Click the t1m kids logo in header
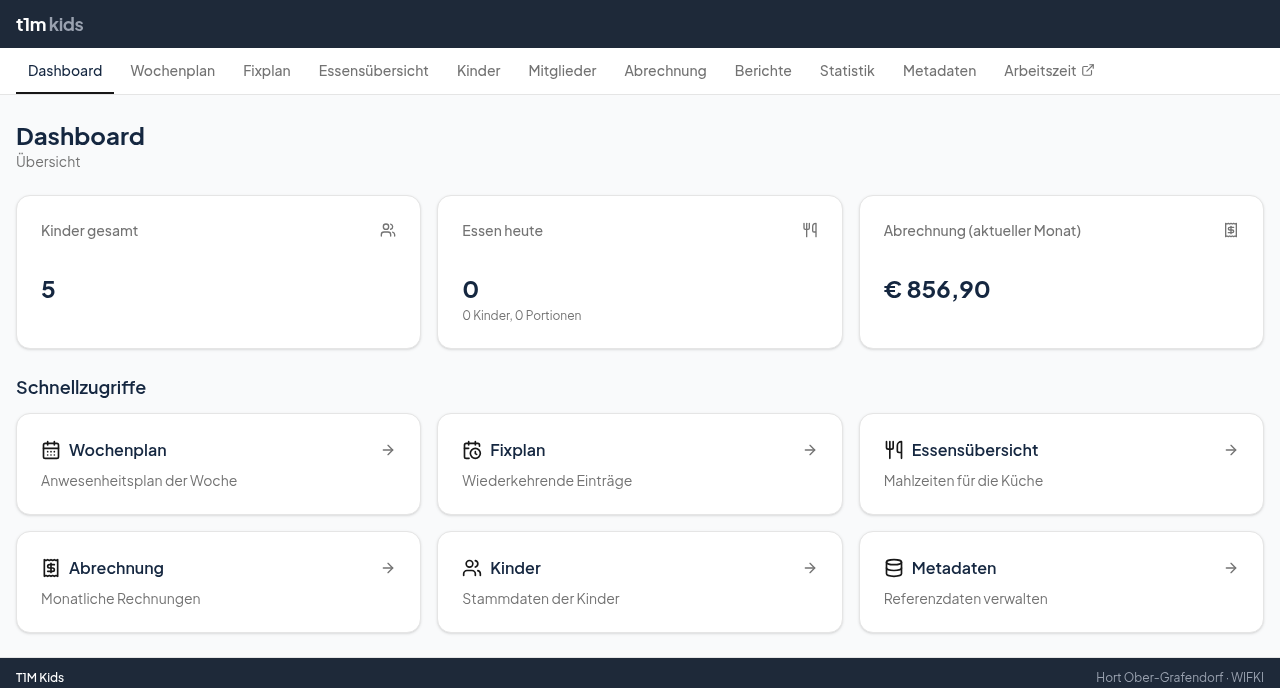The height and width of the screenshot is (688, 1280). (x=49, y=24)
